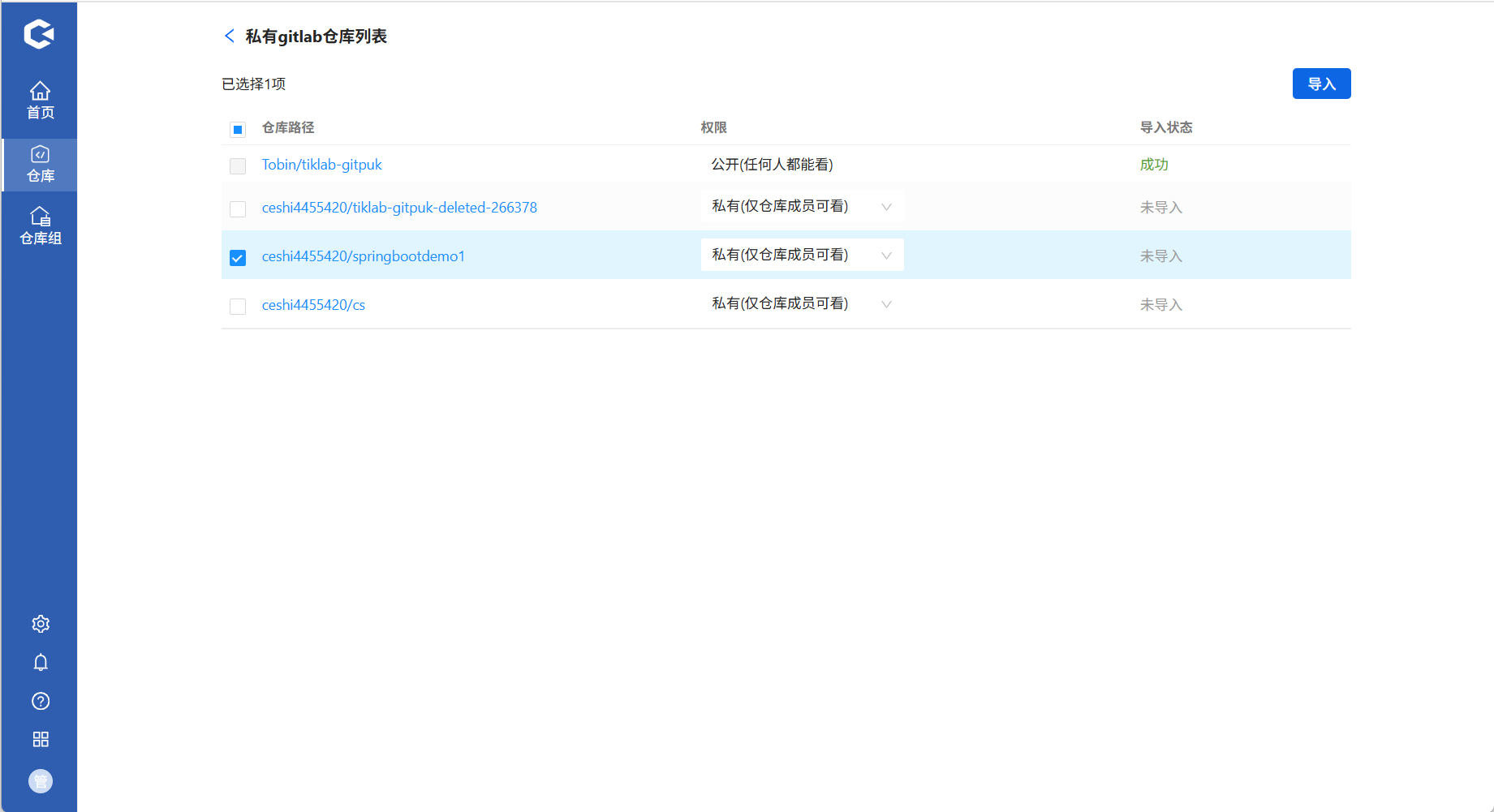The width and height of the screenshot is (1494, 812).
Task: Open the help question-mark icon
Action: point(41,701)
